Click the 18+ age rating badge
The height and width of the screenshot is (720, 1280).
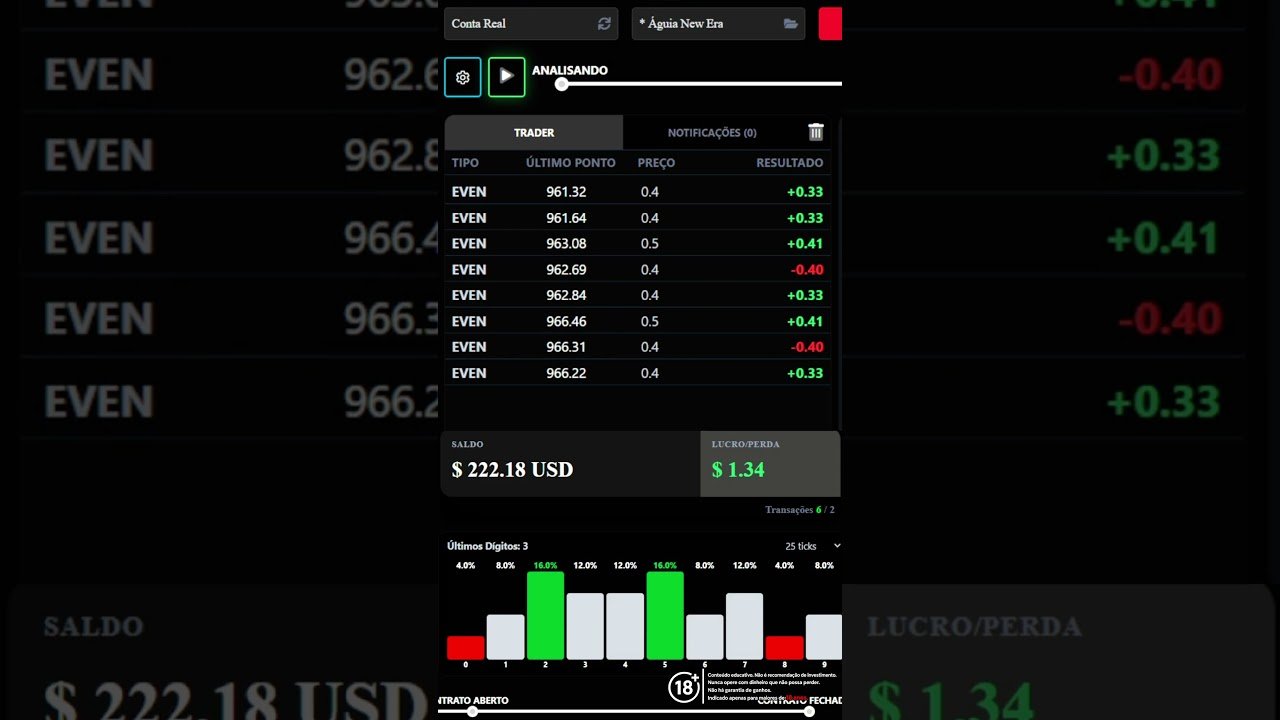[684, 687]
